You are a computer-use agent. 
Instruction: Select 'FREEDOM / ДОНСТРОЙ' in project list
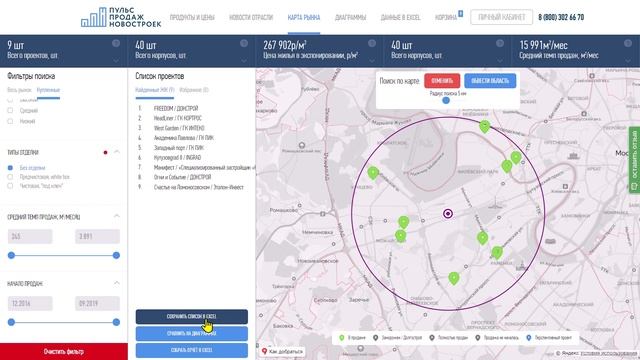pos(176,108)
